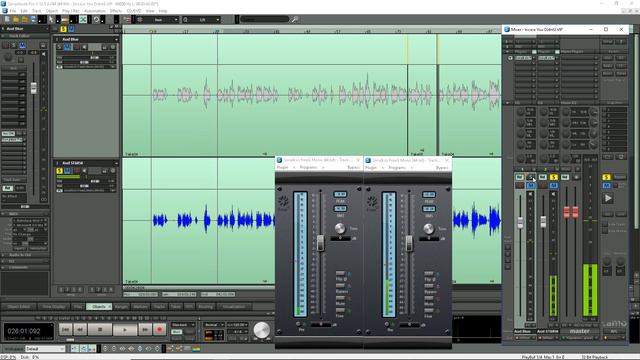This screenshot has height=360, width=640.
Task: Open the File menu
Action: point(13,11)
